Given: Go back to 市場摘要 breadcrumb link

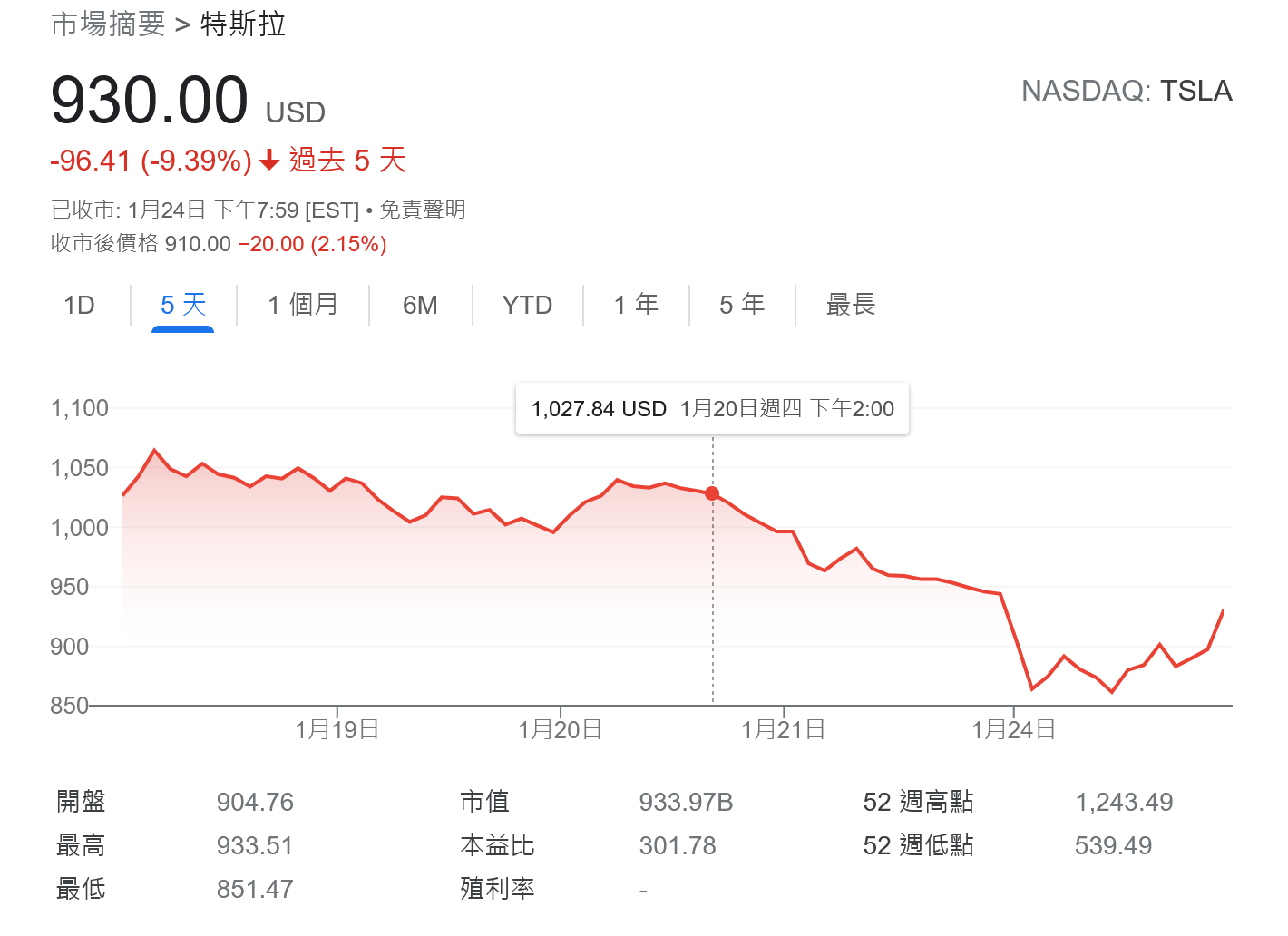Looking at the screenshot, I should 108,24.
